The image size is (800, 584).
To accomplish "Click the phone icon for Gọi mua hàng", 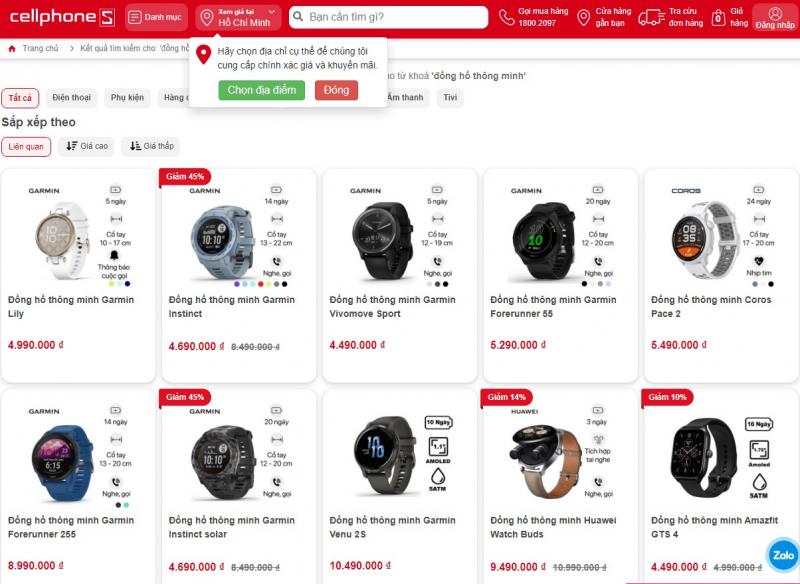I will pyautogui.click(x=507, y=17).
